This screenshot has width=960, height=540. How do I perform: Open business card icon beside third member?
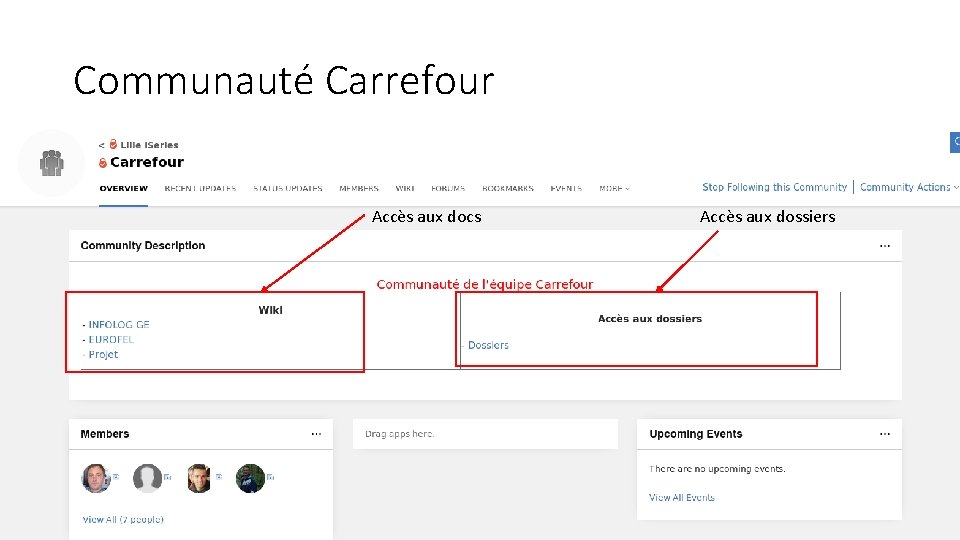(219, 476)
